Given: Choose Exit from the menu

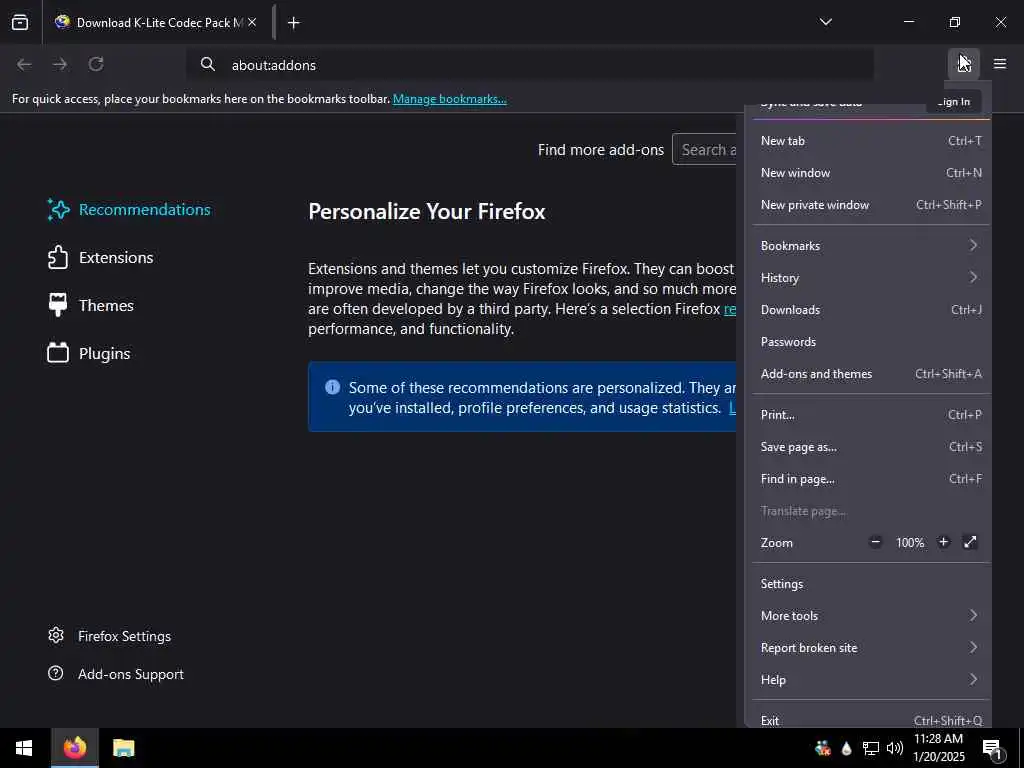Looking at the screenshot, I should [871, 718].
